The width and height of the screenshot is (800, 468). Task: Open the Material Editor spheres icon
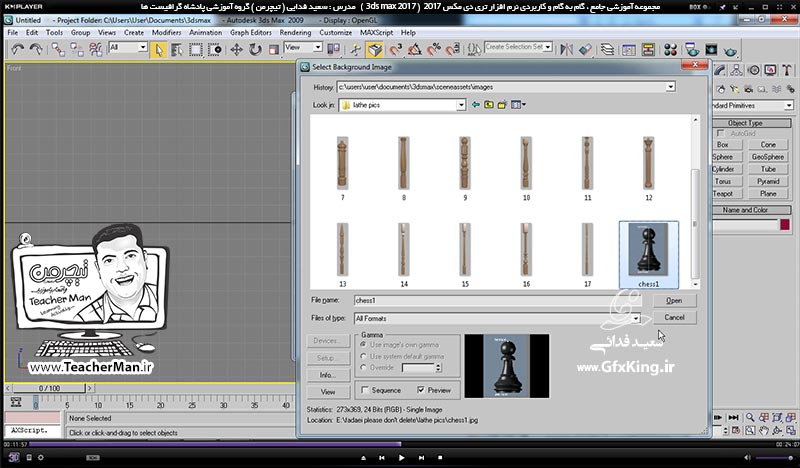click(x=670, y=50)
